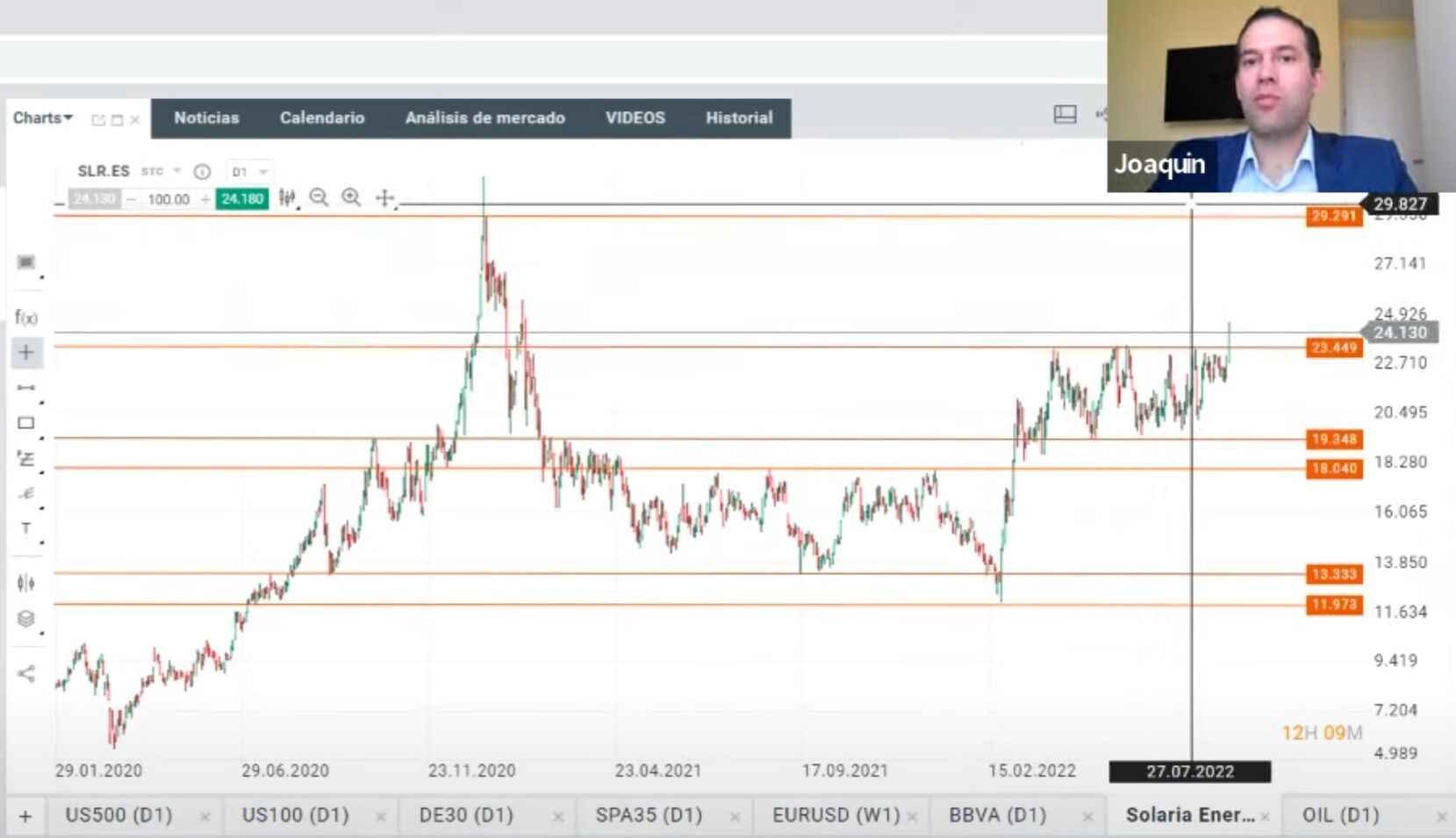This screenshot has width=1456, height=838.
Task: Toggle the panel layout icon
Action: point(1065,114)
